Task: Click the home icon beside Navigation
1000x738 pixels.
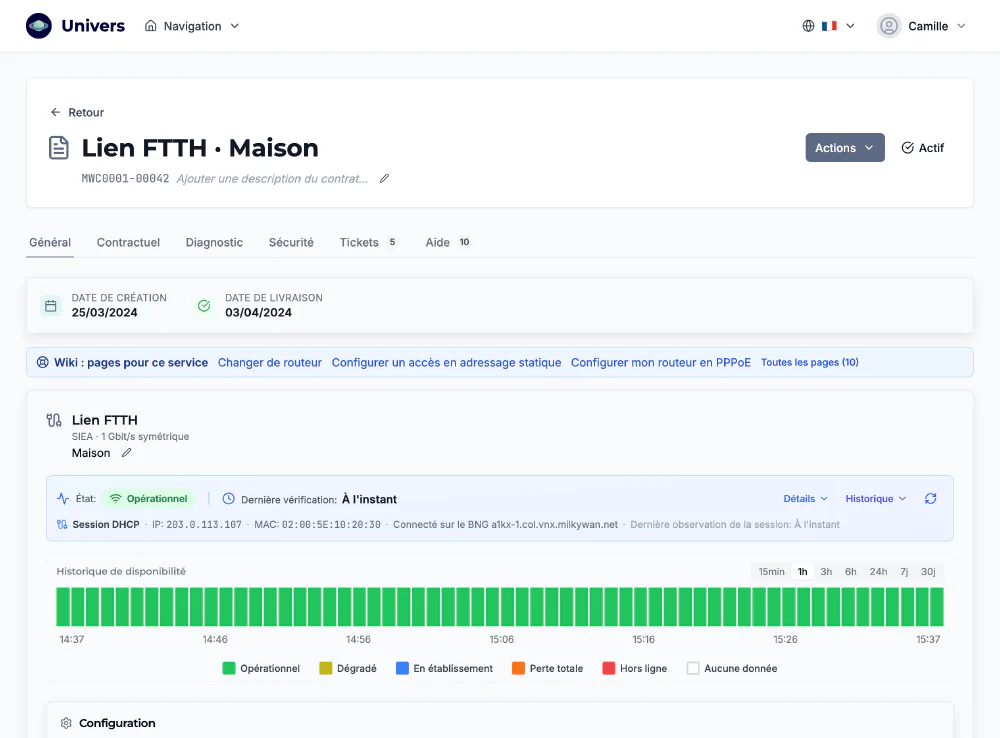Action: [151, 26]
